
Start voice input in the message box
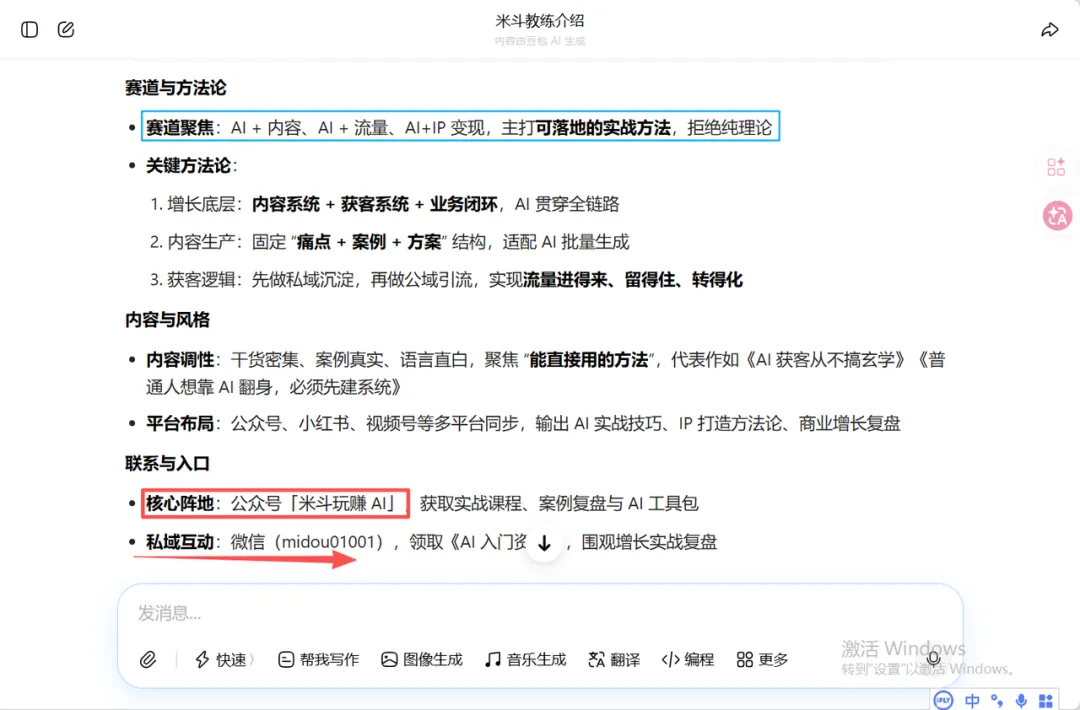[x=933, y=658]
